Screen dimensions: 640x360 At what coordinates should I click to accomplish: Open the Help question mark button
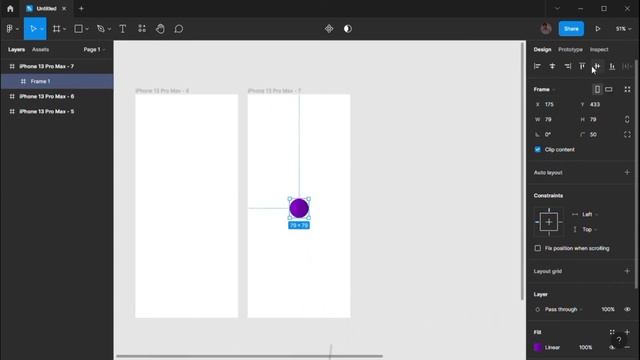point(619,340)
